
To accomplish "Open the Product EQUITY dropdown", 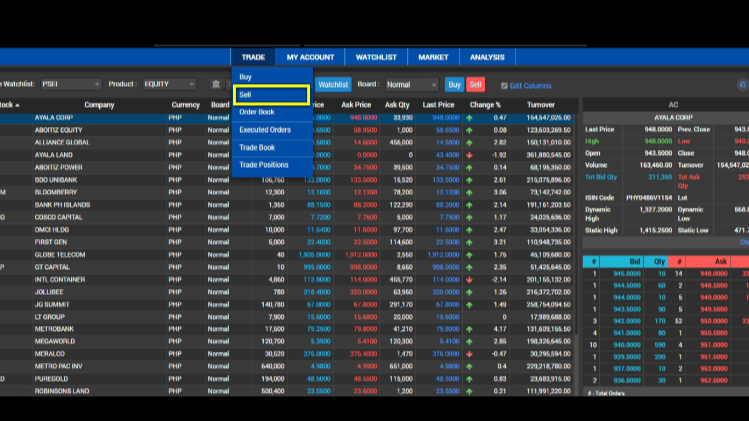I will point(169,84).
